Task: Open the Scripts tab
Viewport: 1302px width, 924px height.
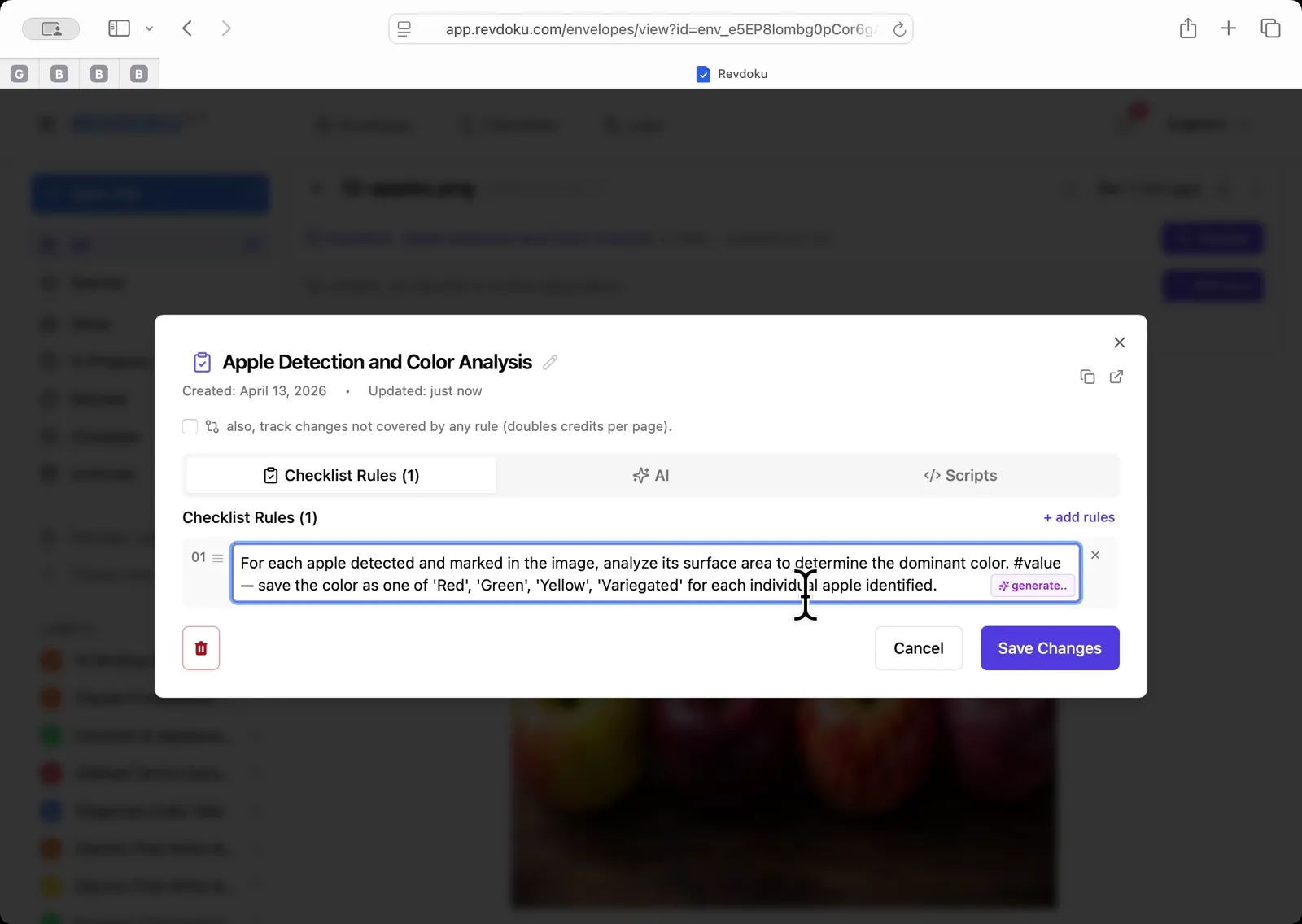Action: point(960,475)
